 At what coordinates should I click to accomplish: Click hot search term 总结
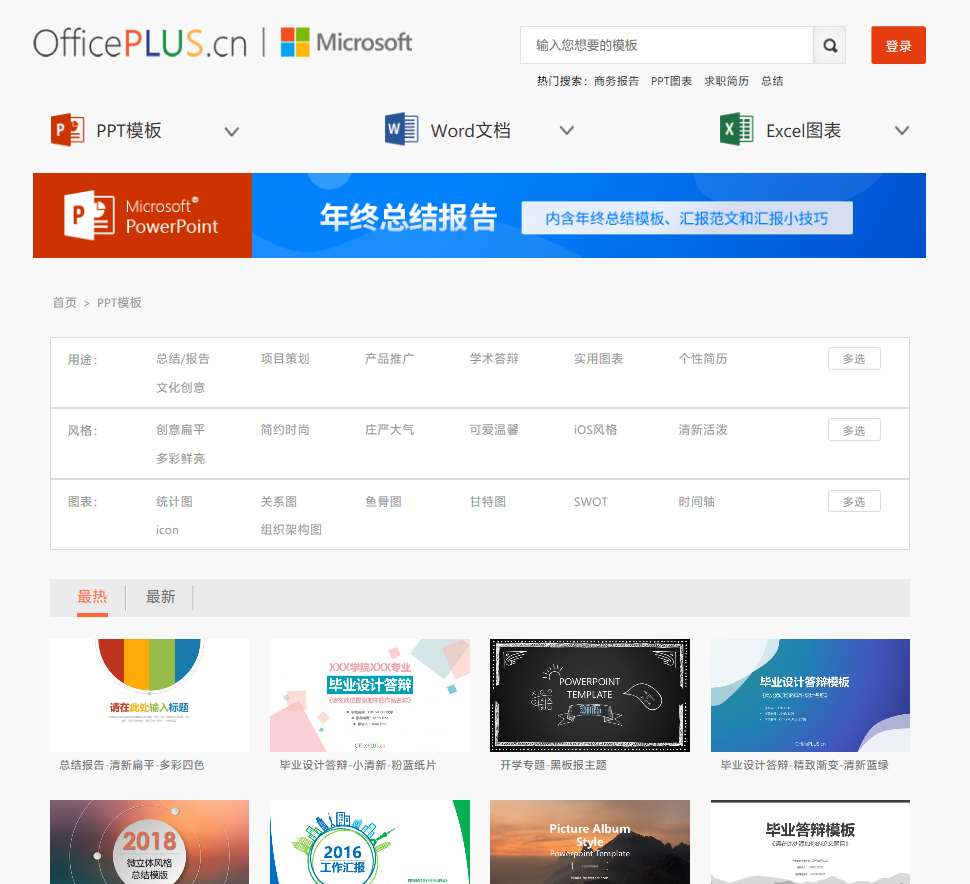coord(772,81)
